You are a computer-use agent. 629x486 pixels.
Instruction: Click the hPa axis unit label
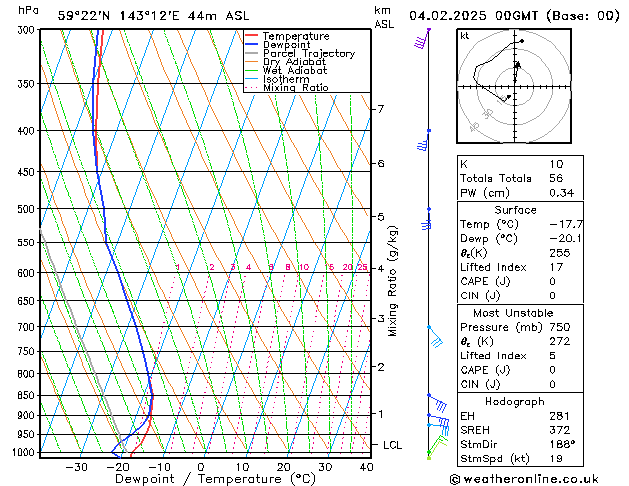[28, 10]
